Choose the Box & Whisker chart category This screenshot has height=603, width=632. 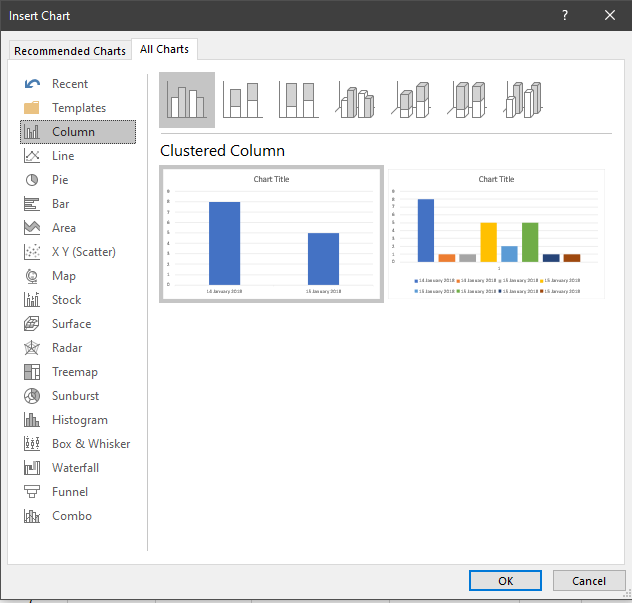(x=78, y=444)
